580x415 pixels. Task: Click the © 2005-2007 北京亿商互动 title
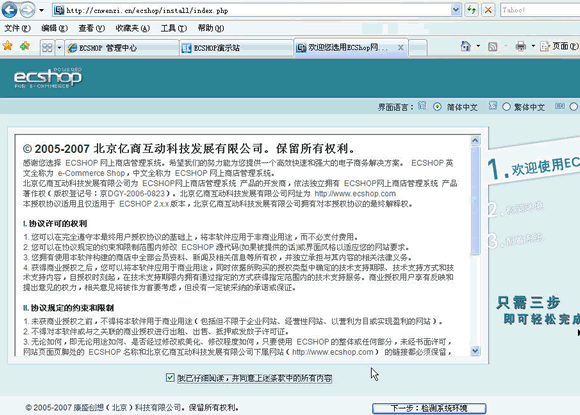(x=189, y=149)
